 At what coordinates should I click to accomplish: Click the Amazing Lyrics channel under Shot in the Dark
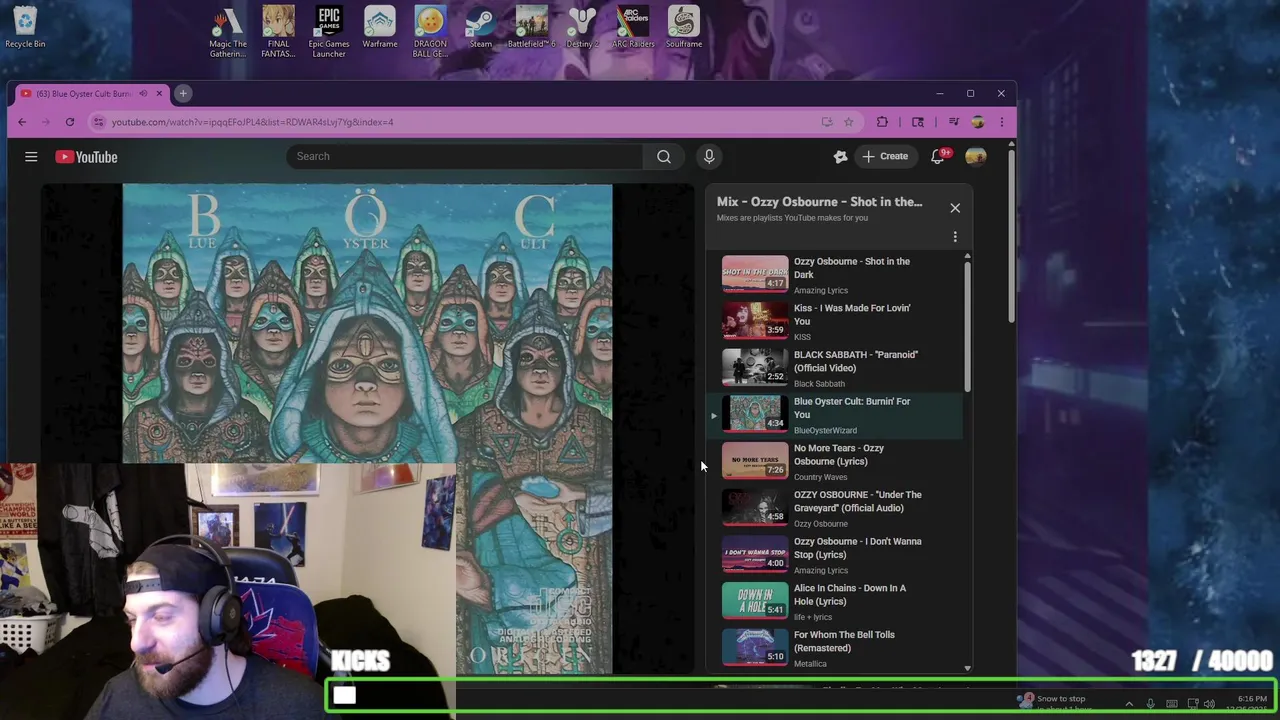821,290
